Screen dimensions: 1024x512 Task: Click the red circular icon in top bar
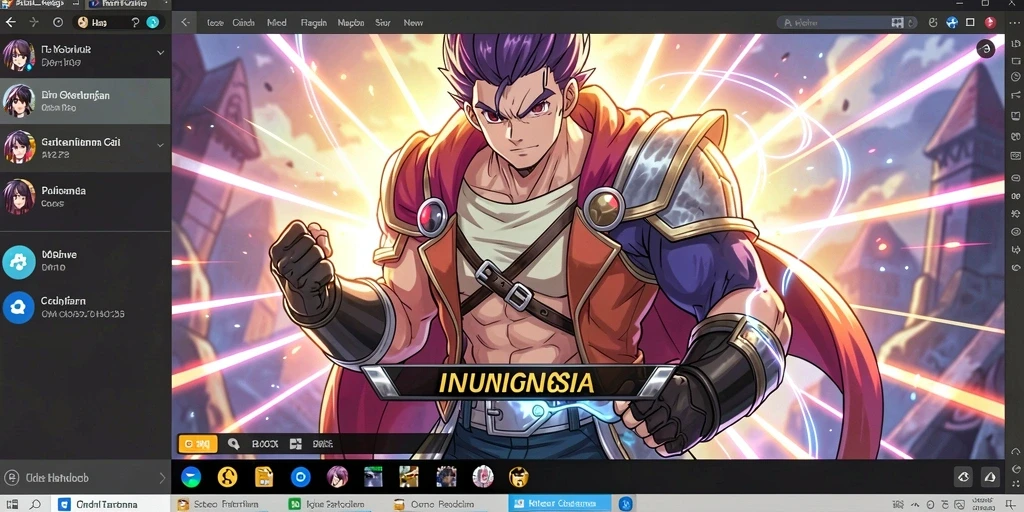point(990,22)
